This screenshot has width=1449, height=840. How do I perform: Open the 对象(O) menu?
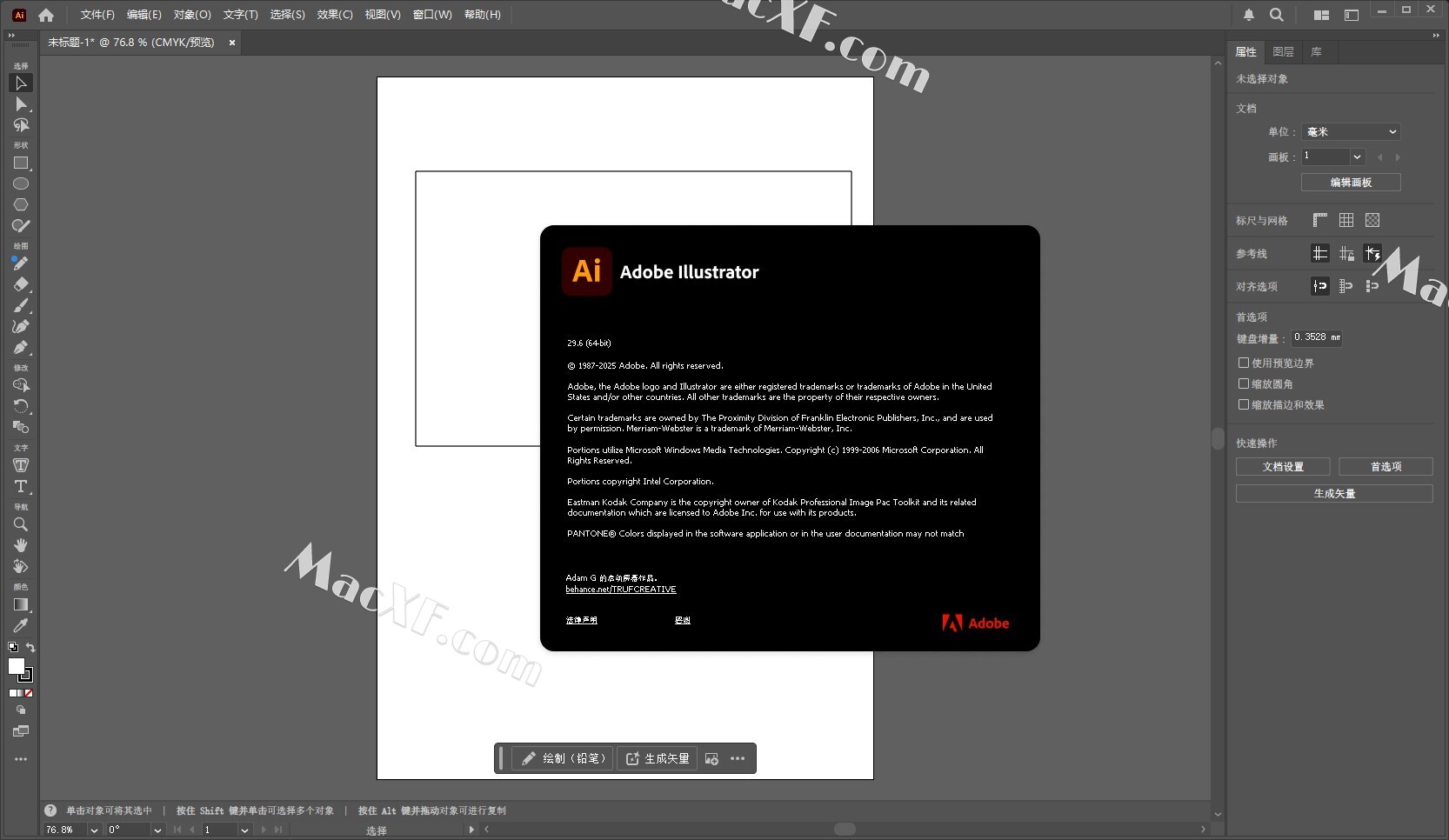point(192,15)
